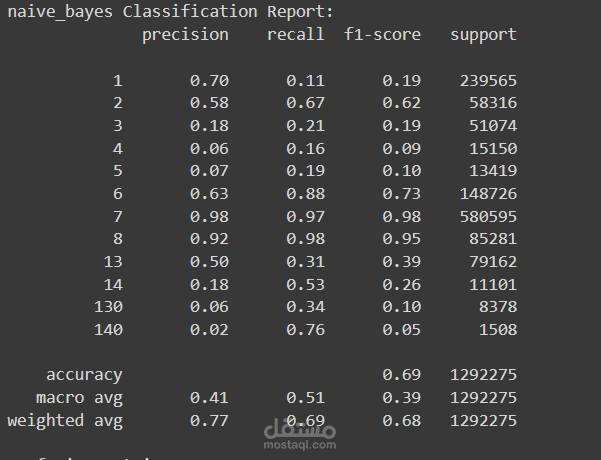
Task: Click support value 85281
Action: point(493,239)
